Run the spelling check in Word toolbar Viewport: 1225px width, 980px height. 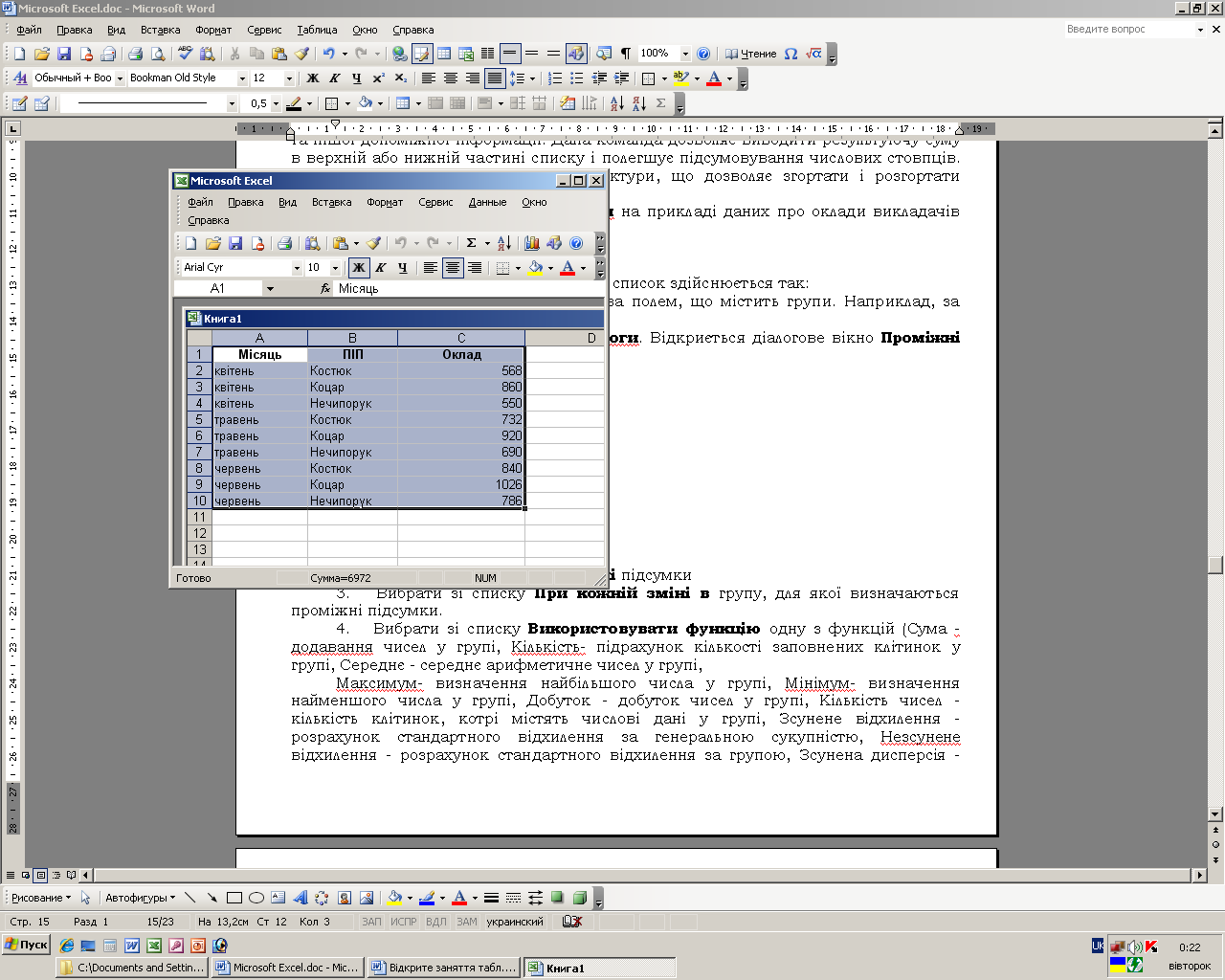pyautogui.click(x=186, y=54)
